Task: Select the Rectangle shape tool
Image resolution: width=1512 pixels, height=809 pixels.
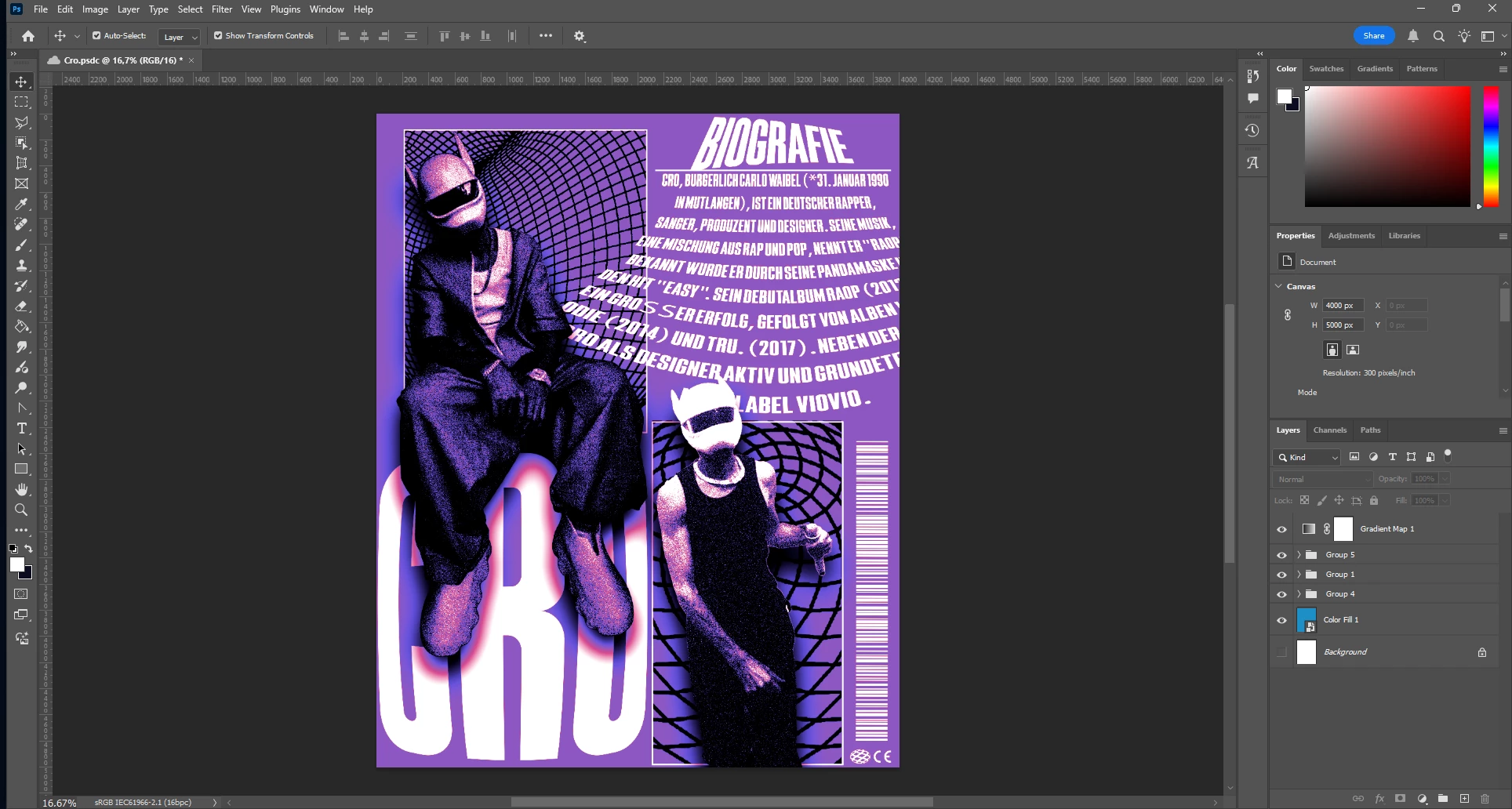Action: pyautogui.click(x=21, y=469)
